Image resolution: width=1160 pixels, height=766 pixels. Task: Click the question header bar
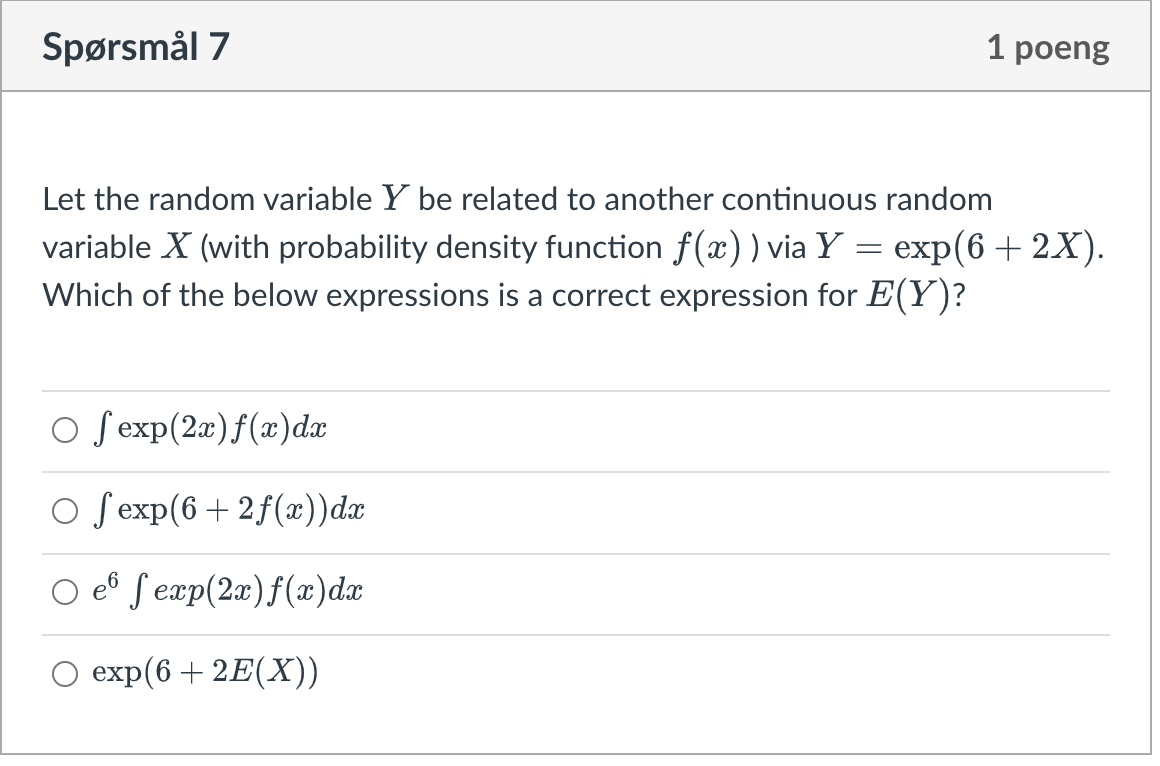click(x=575, y=45)
